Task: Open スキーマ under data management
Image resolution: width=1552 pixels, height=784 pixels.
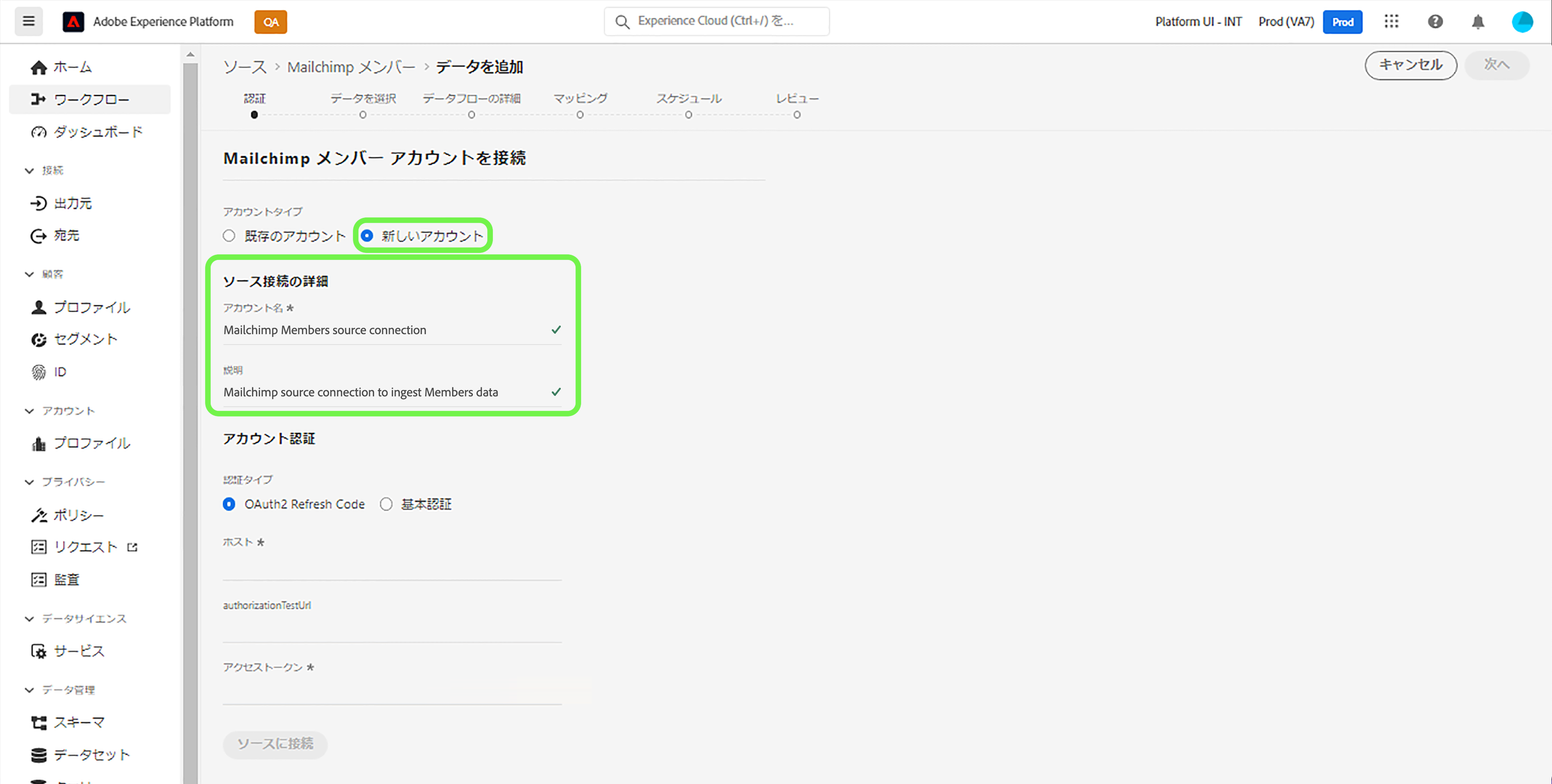Action: [x=79, y=722]
